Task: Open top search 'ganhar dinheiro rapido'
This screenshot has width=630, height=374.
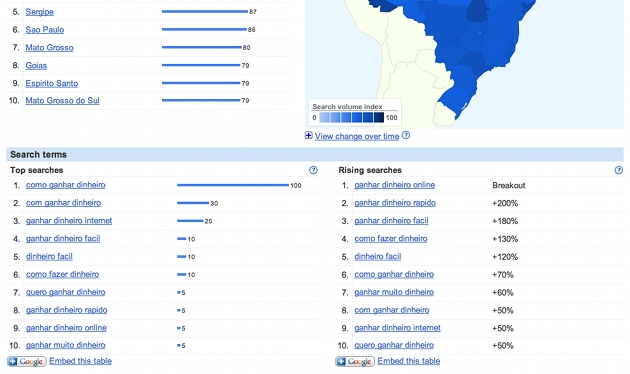Action: [x=67, y=310]
